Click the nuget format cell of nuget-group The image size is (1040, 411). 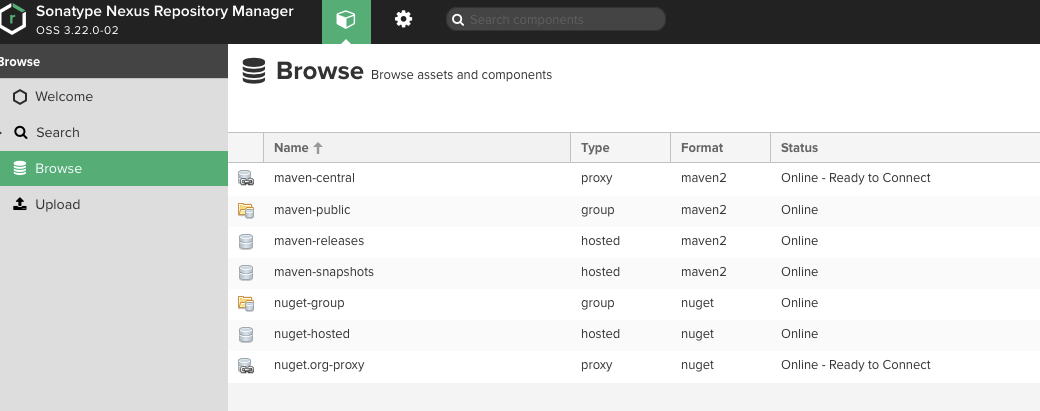(697, 302)
